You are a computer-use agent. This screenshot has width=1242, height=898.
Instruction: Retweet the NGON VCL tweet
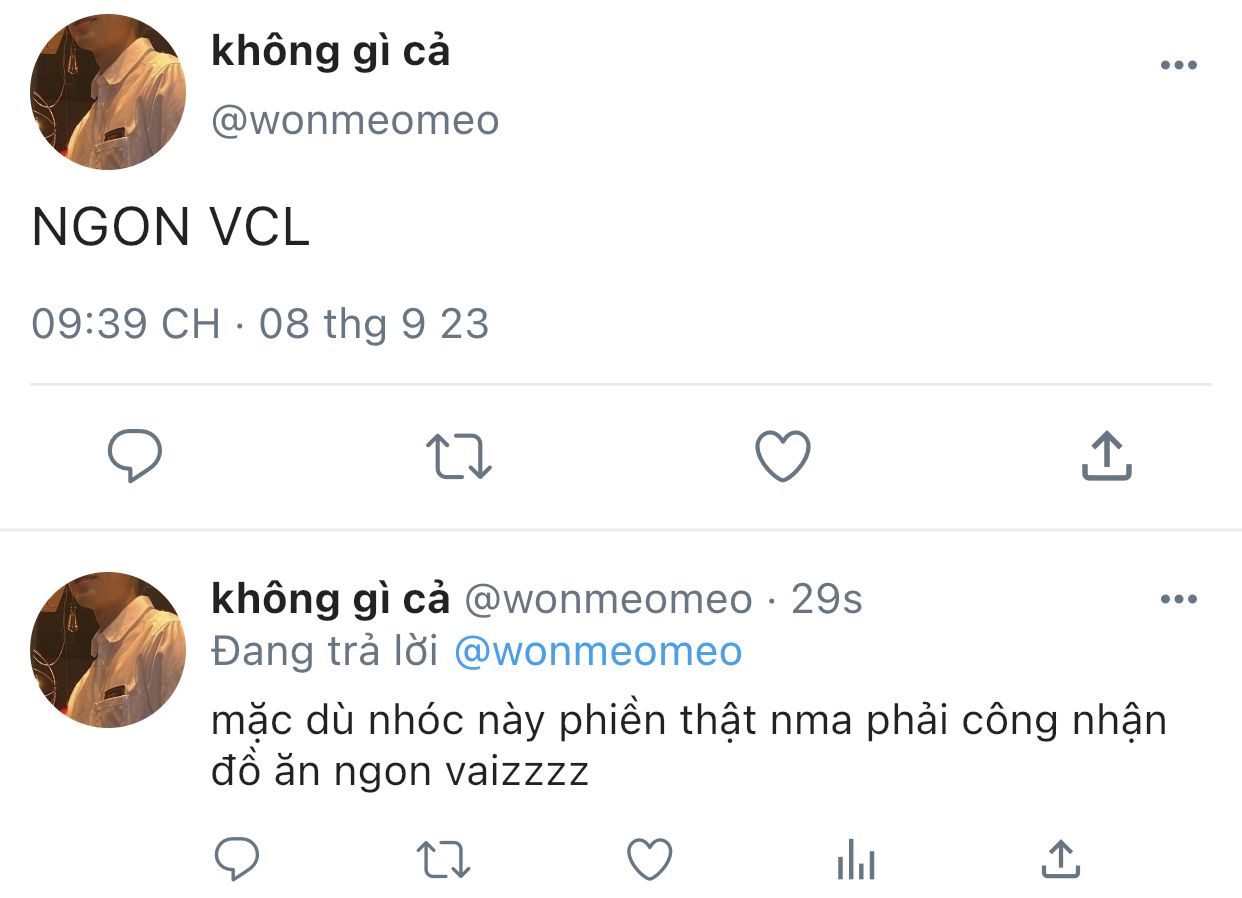pos(459,457)
